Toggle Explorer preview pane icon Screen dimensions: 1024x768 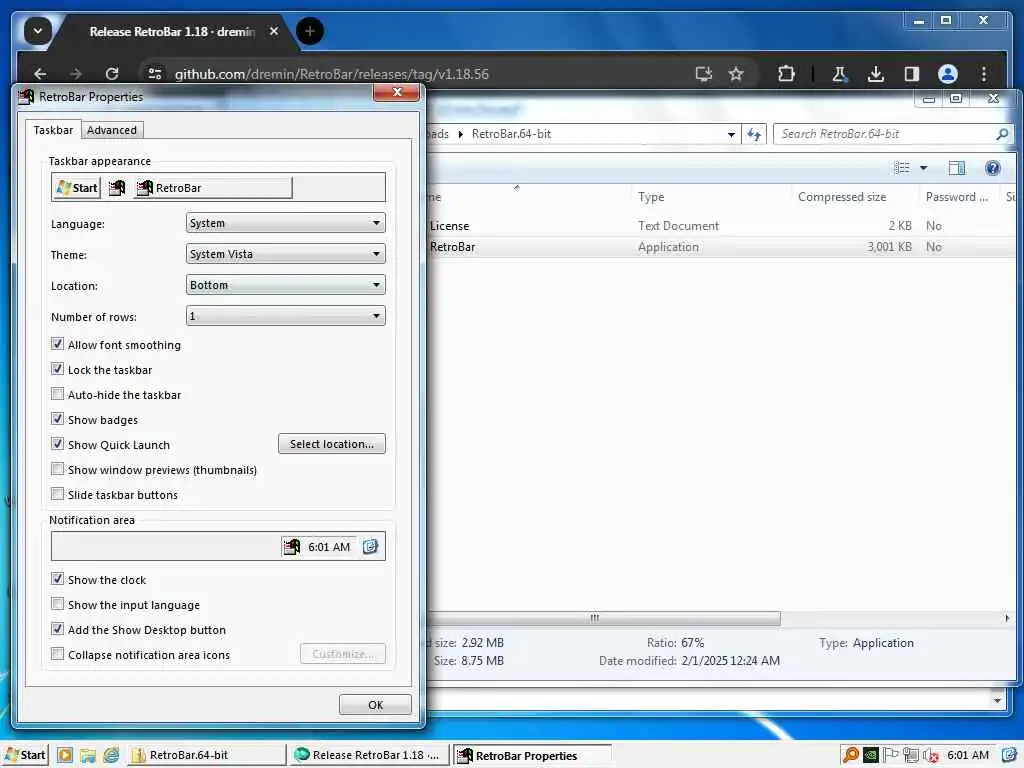click(957, 168)
